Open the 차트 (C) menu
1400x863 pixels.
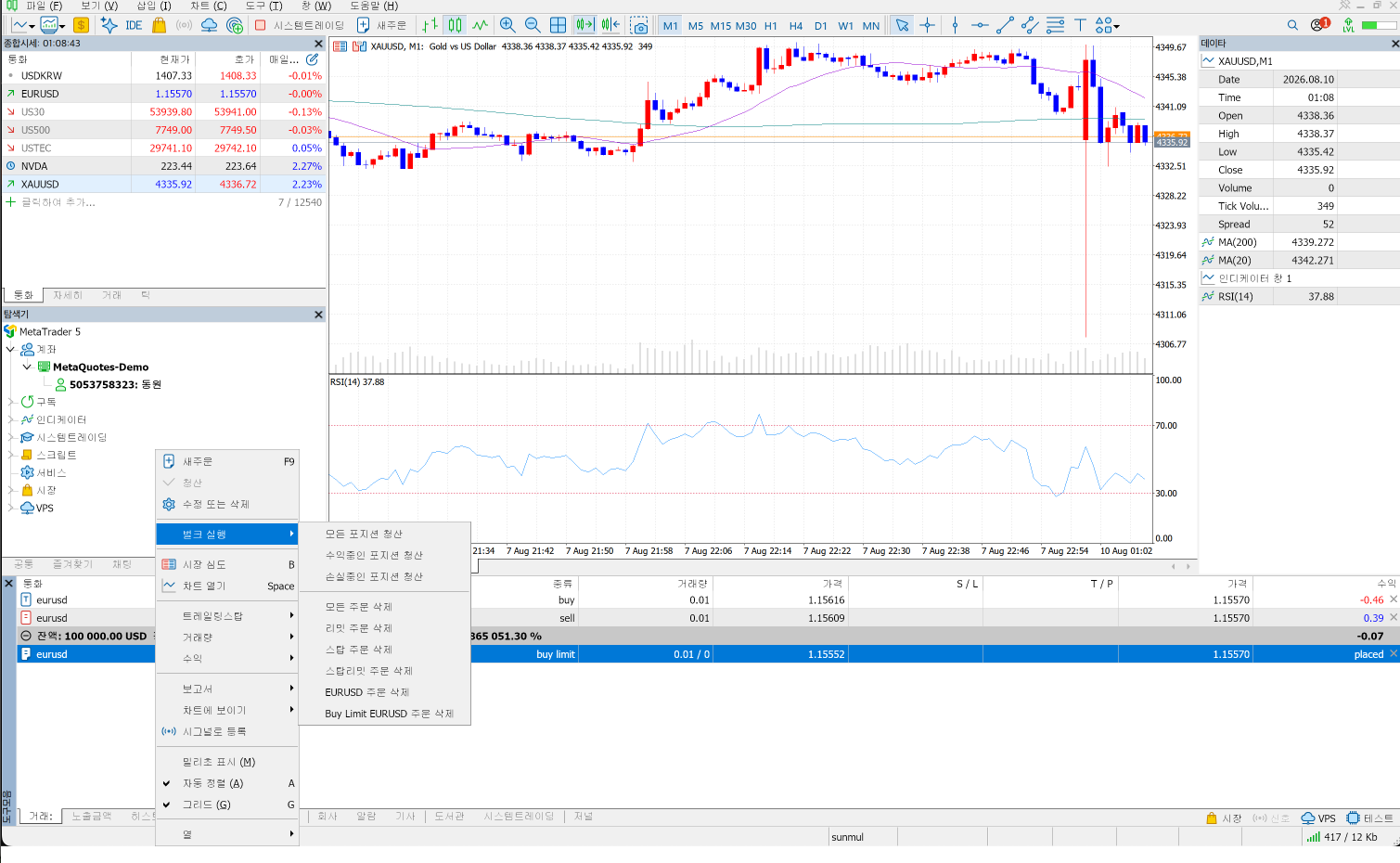coord(209,6)
